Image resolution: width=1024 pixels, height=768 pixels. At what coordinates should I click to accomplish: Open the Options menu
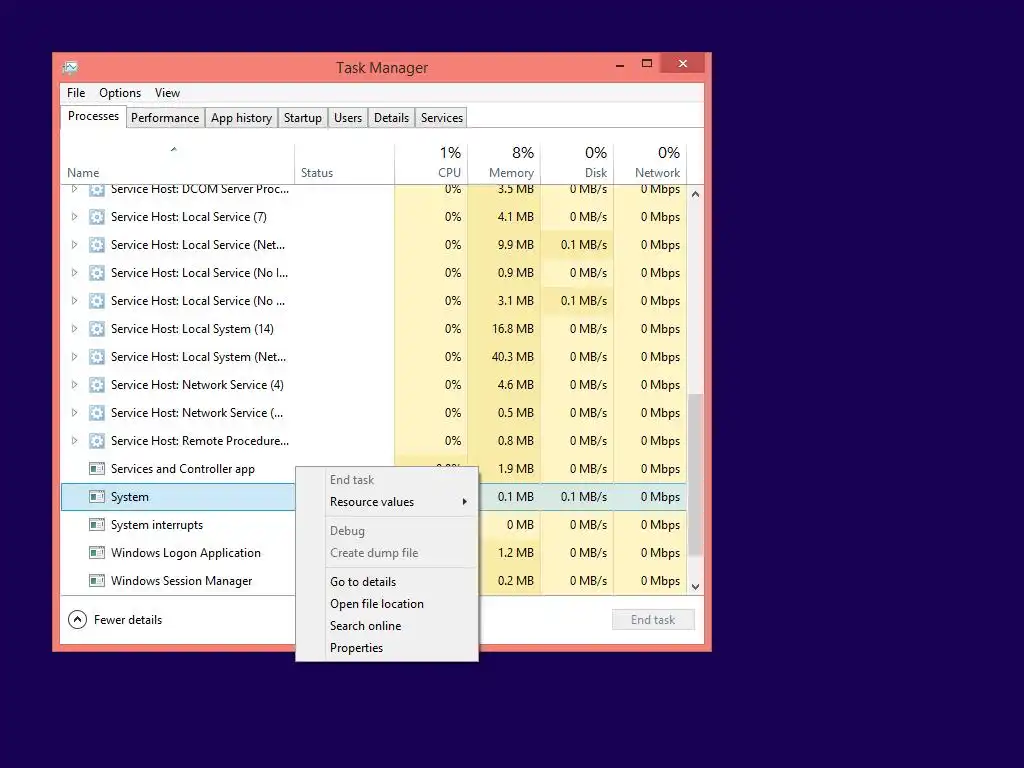click(120, 93)
